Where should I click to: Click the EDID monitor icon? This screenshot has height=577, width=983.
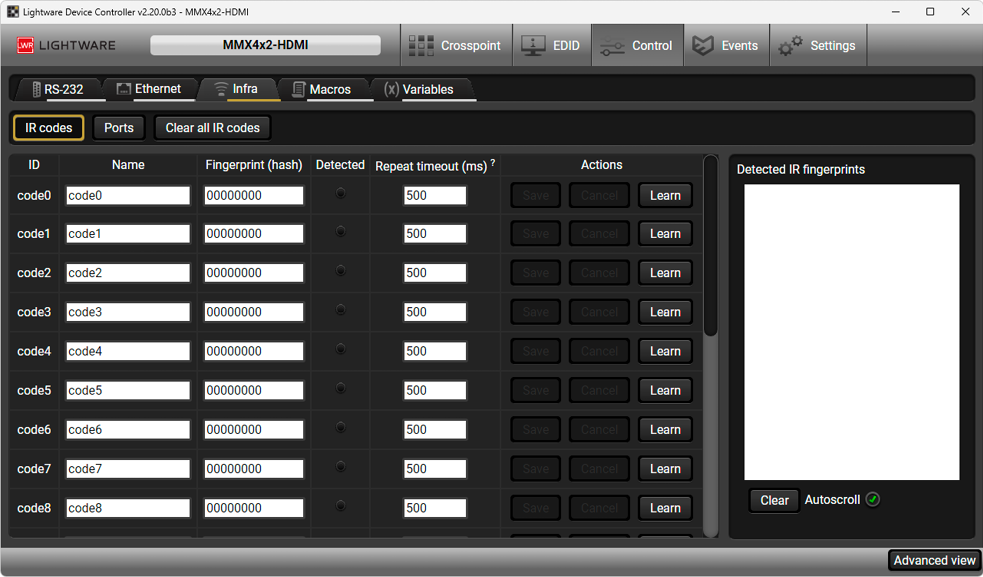pos(533,46)
